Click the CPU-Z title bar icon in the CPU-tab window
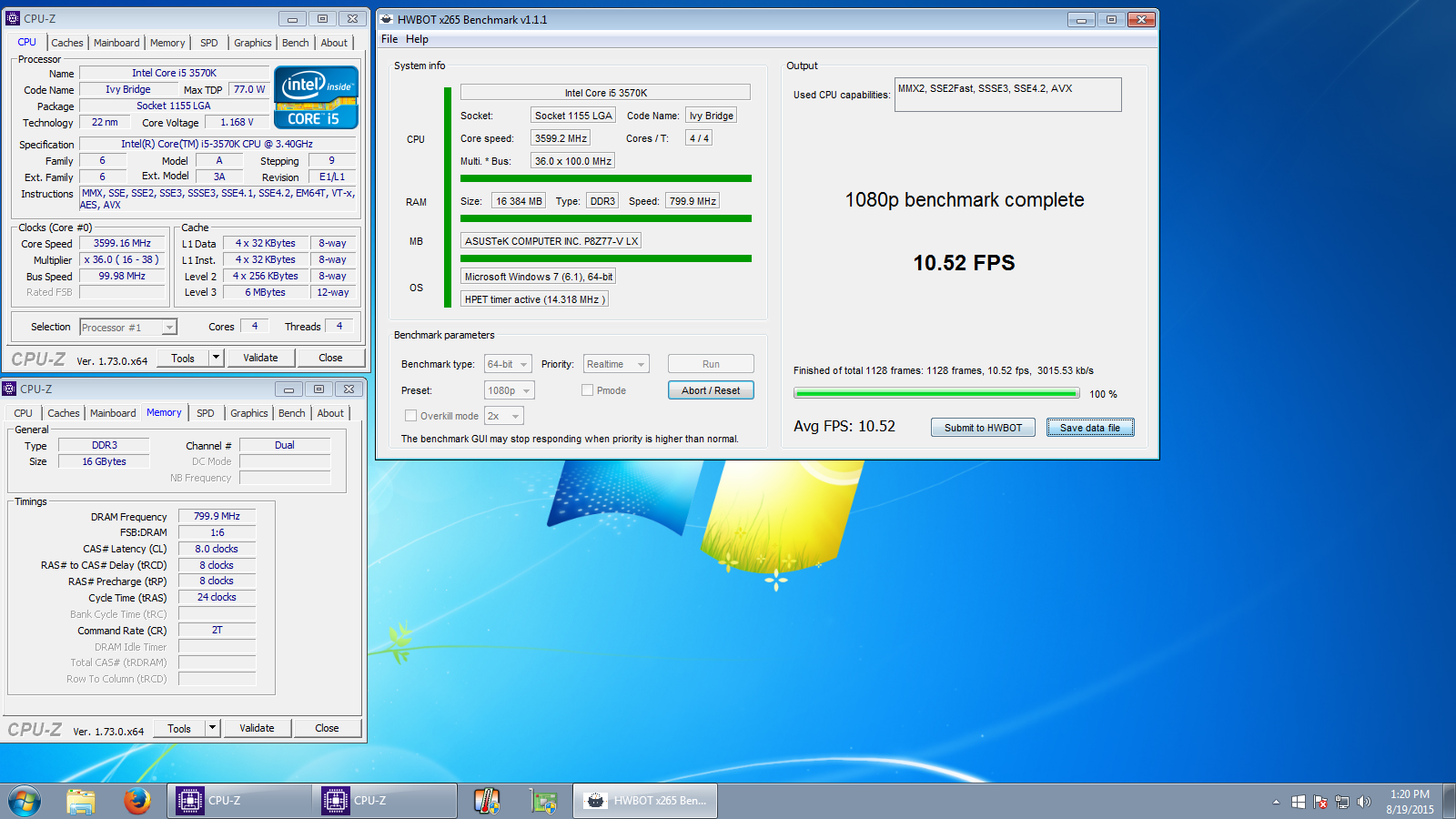The image size is (1456, 819). coord(13,18)
